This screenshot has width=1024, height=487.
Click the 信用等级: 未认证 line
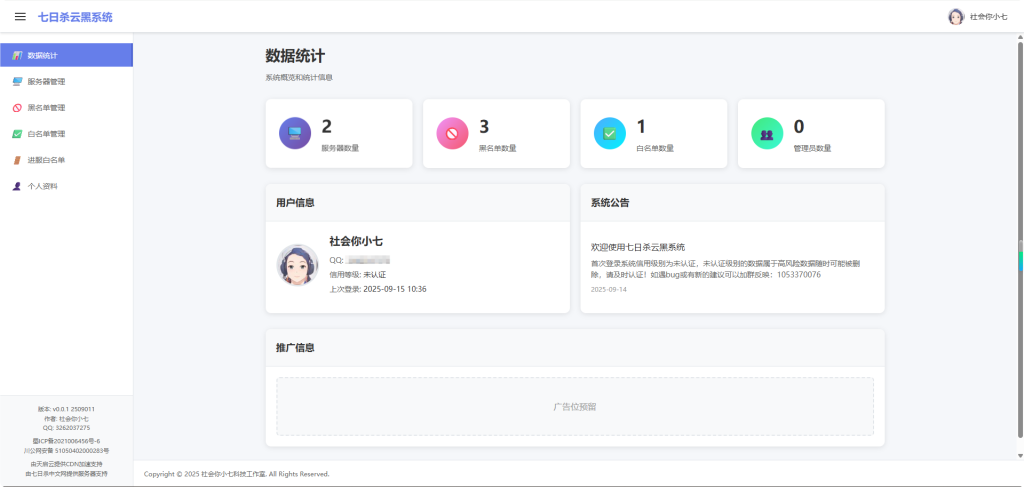tap(358, 274)
